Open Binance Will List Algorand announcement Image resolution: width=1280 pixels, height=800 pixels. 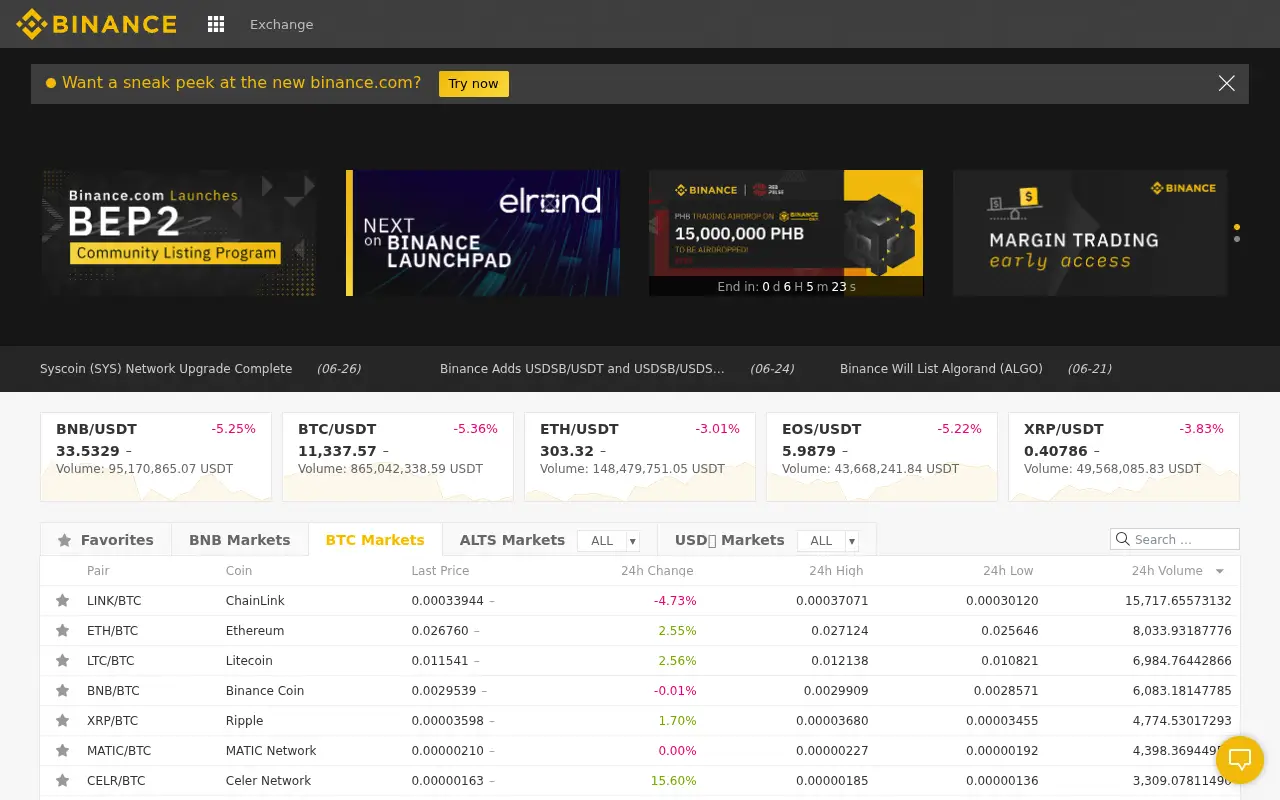click(941, 369)
